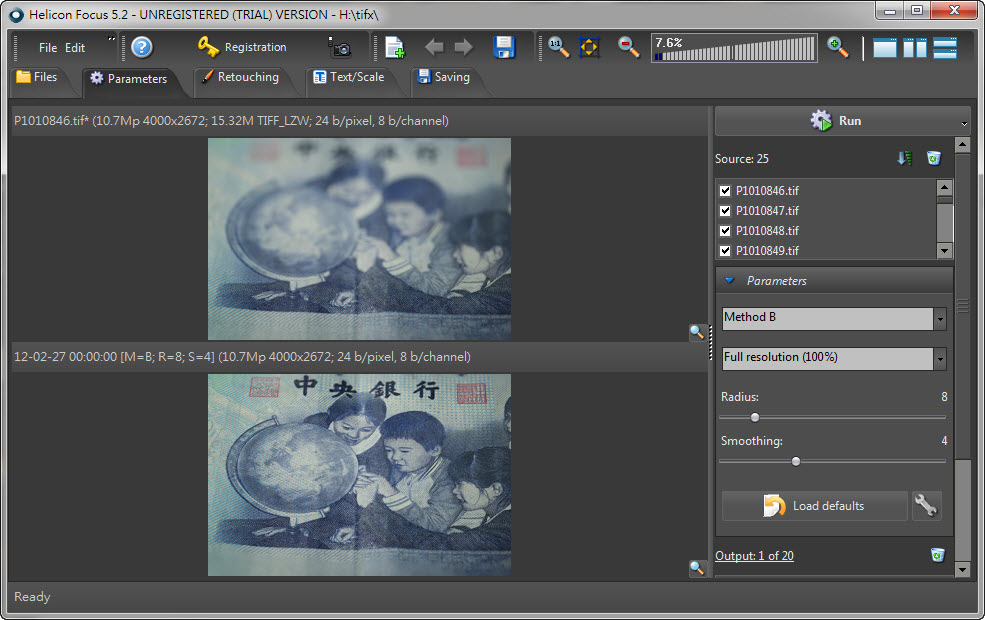Click the sort source files icon
The image size is (985, 620).
pyautogui.click(x=905, y=158)
